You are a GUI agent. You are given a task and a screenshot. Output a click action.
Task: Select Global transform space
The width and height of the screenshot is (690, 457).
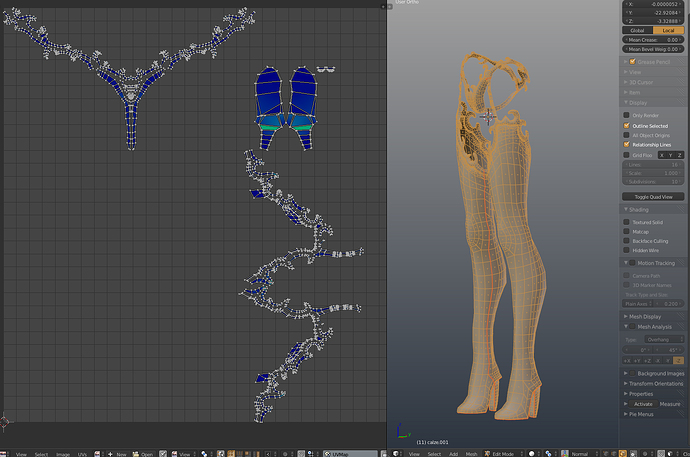[637, 30]
